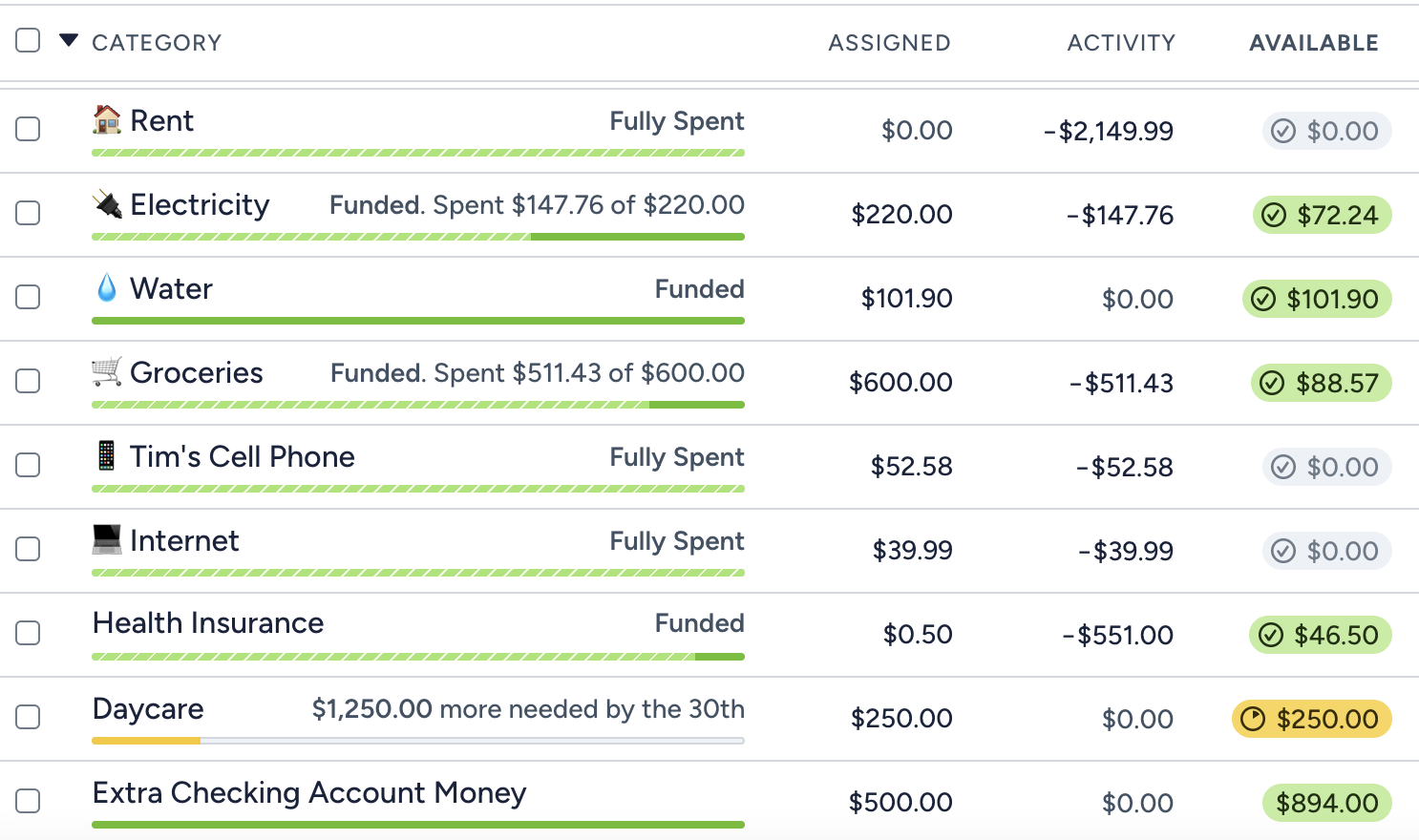
Task: Click the yellow clock badge showing $250.00
Action: click(x=1312, y=719)
